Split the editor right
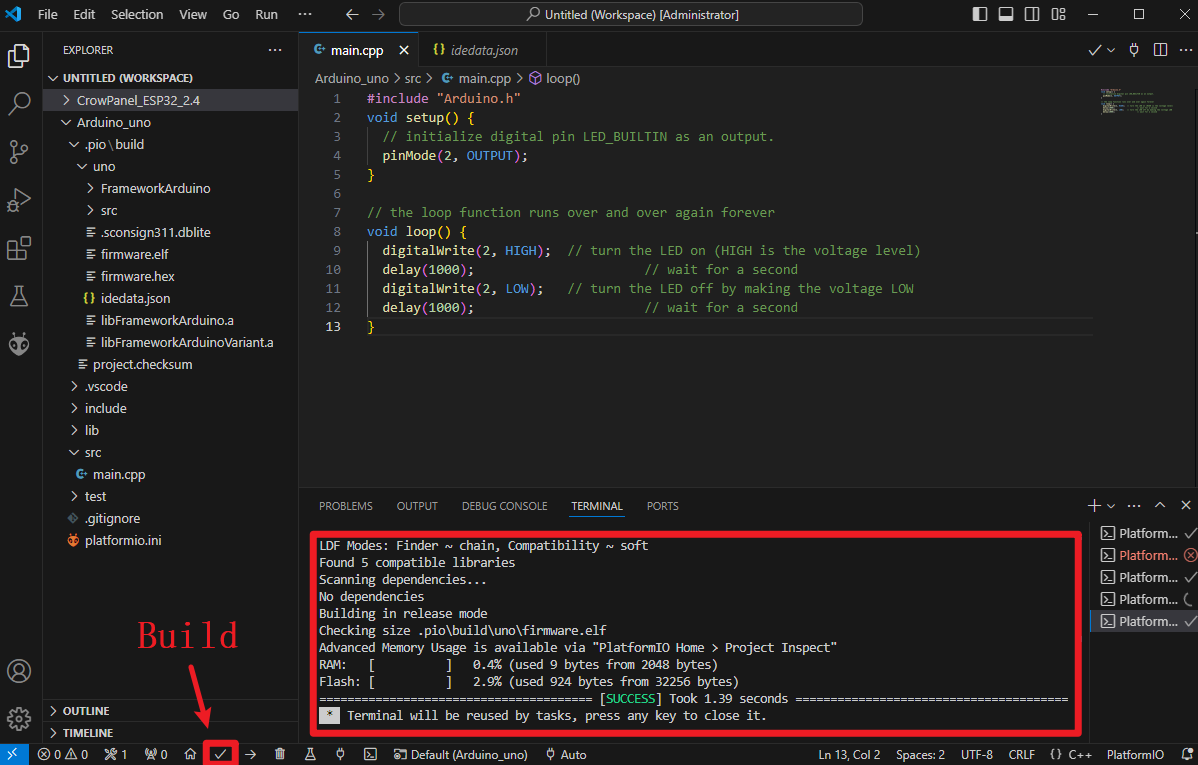Screen dimensions: 1198x765 tap(1160, 50)
